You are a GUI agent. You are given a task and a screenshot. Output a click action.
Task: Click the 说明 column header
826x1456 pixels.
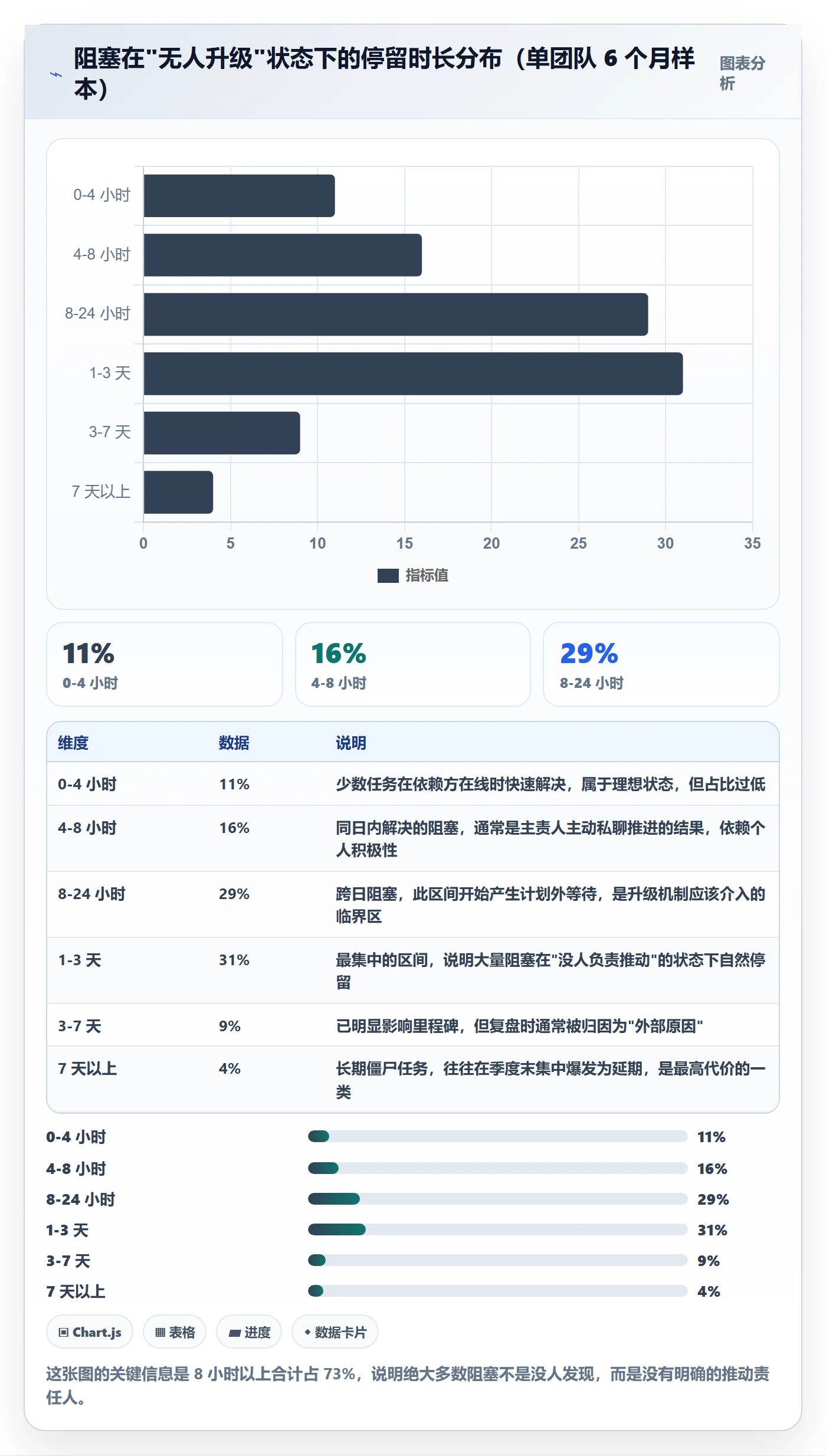[x=351, y=743]
